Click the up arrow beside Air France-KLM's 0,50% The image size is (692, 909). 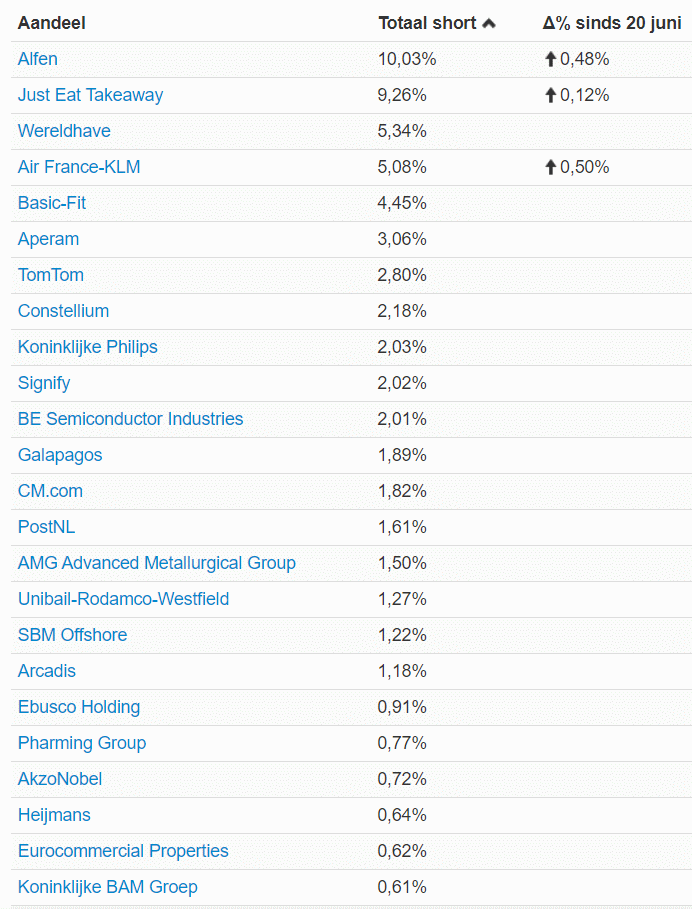click(551, 167)
